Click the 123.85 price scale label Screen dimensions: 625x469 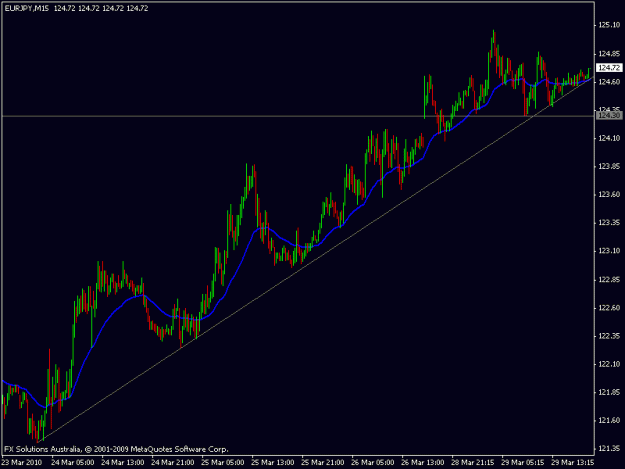click(x=609, y=166)
